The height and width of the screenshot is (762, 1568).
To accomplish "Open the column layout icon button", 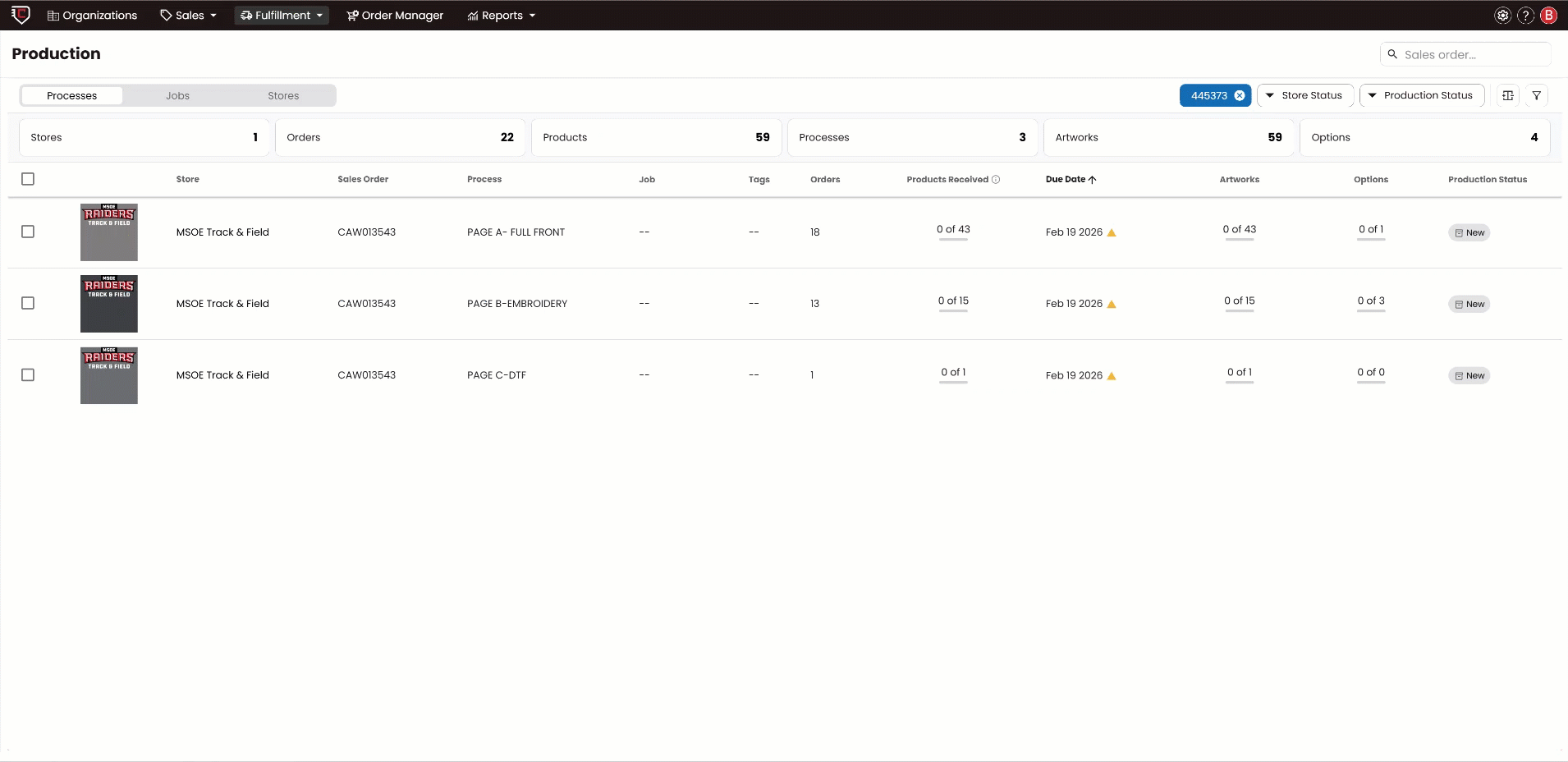I will point(1508,96).
